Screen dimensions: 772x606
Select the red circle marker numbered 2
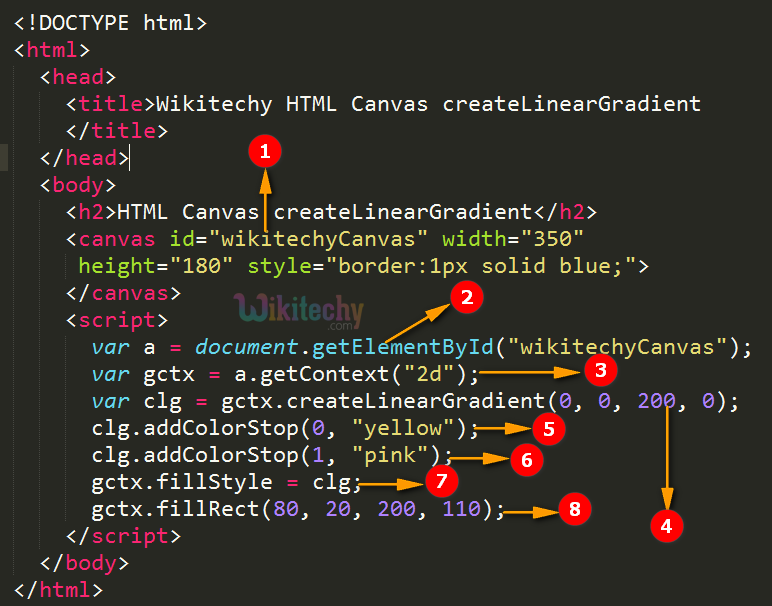(x=466, y=296)
